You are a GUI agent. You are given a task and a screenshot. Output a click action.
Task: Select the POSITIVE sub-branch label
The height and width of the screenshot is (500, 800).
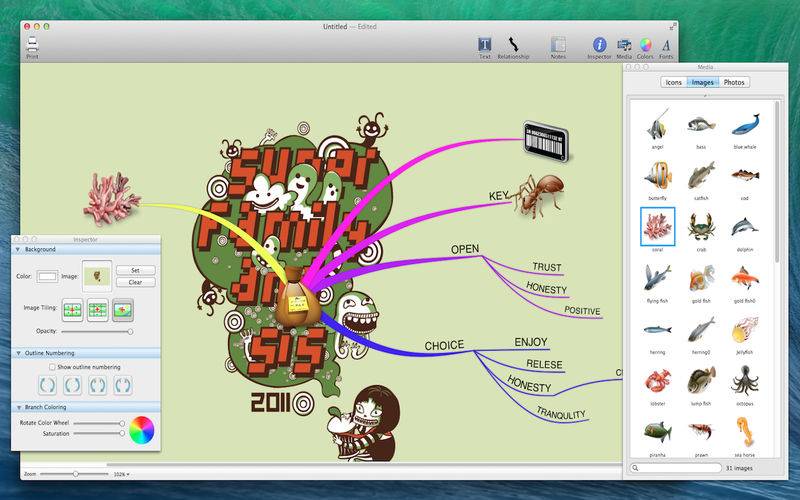click(x=582, y=310)
